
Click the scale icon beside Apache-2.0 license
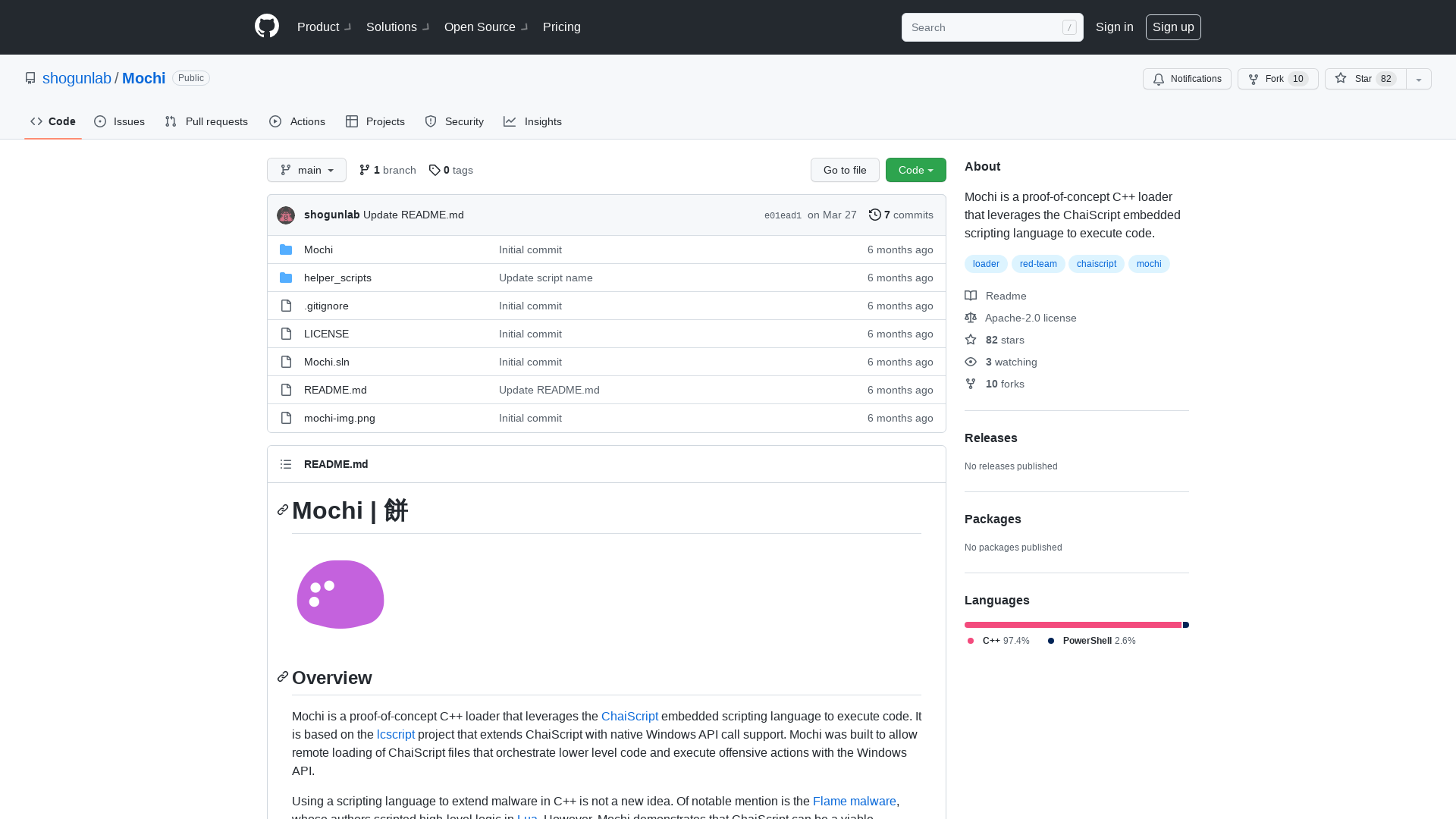tap(971, 318)
